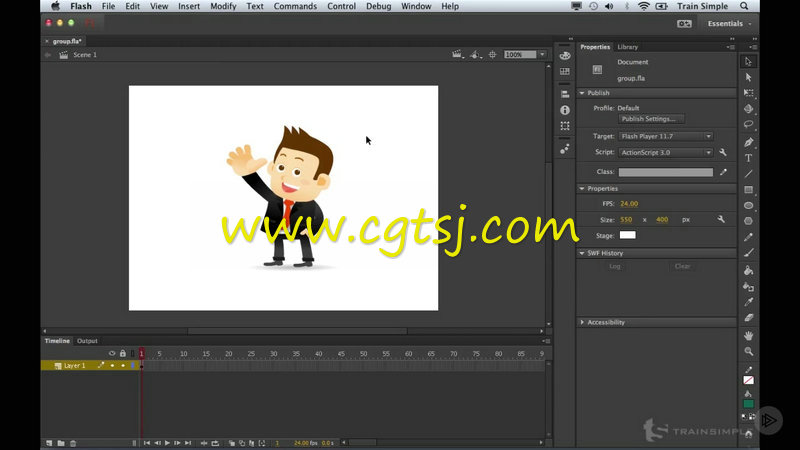
Task: Step forward one frame
Action: (177, 443)
